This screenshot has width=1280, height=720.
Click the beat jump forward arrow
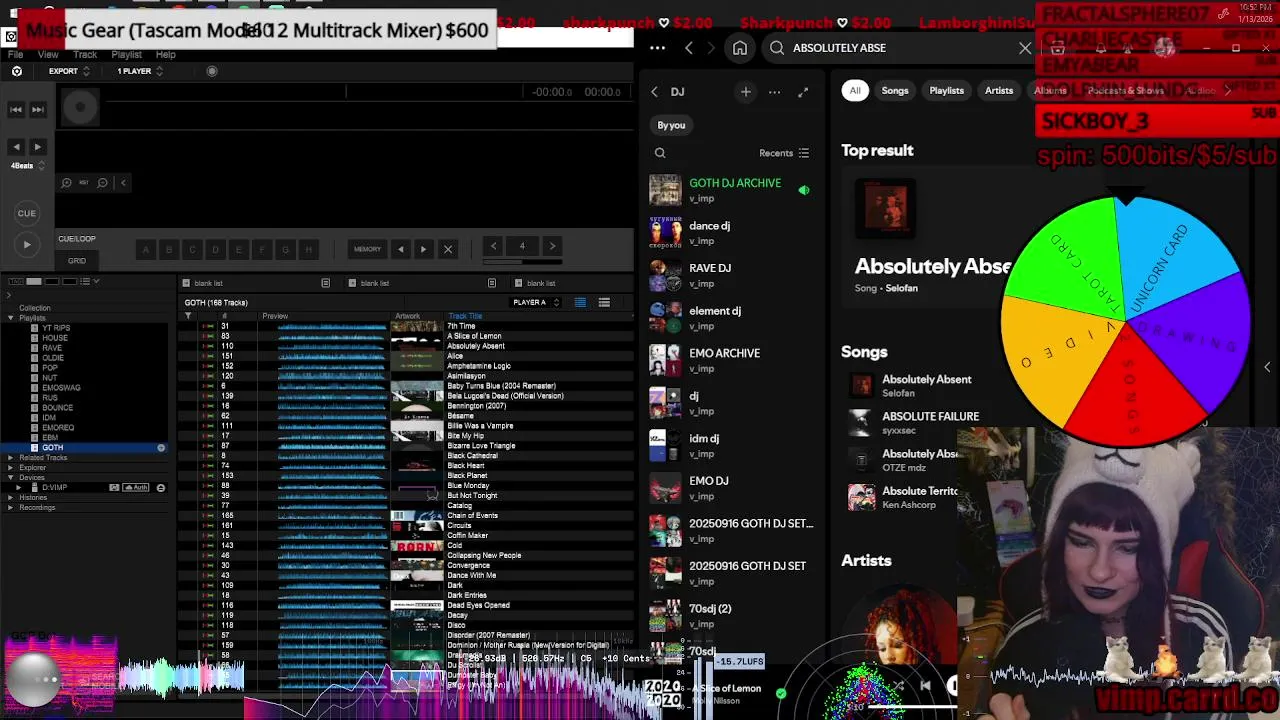coord(38,147)
